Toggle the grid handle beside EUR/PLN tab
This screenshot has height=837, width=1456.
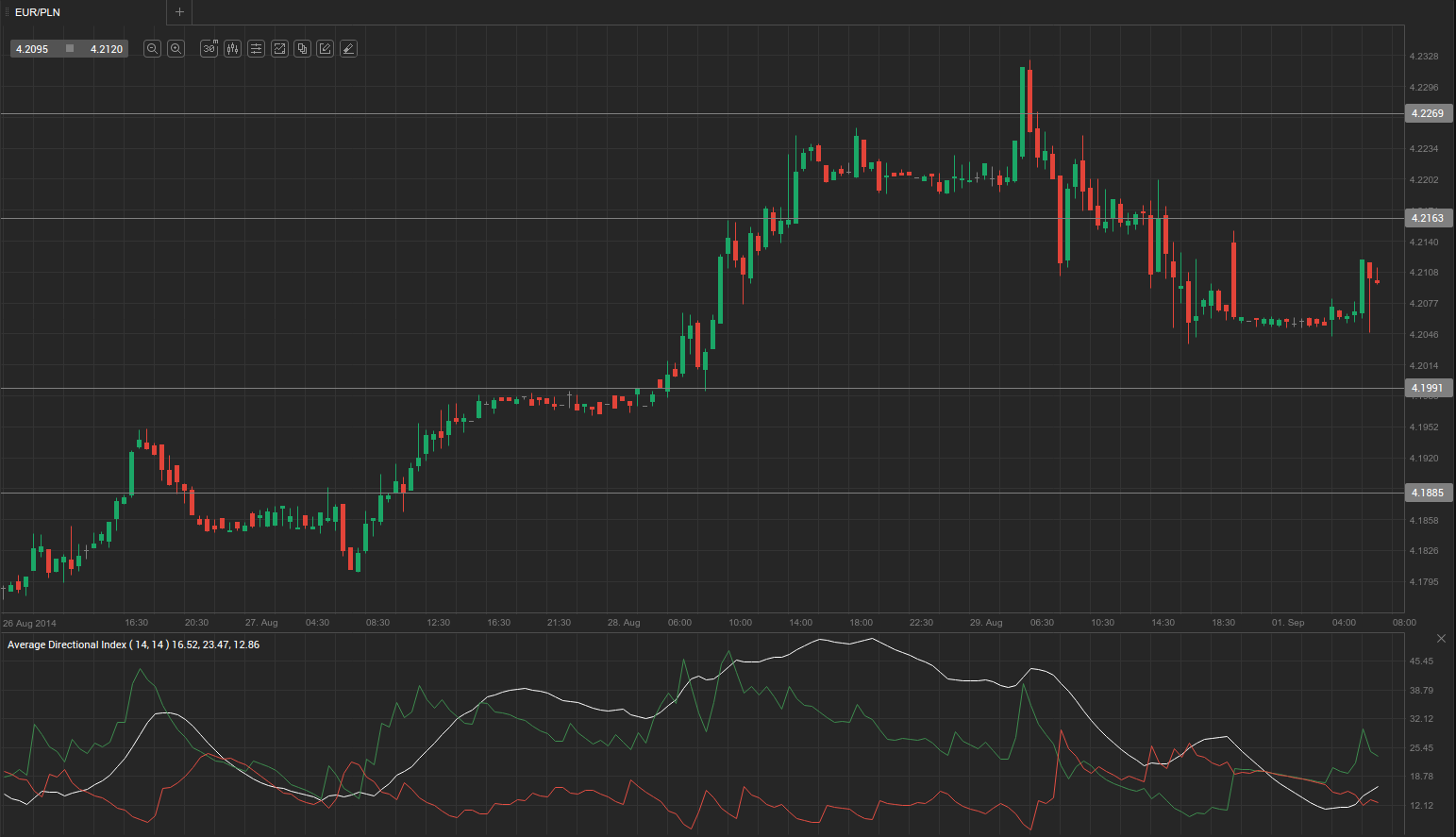pos(7,12)
